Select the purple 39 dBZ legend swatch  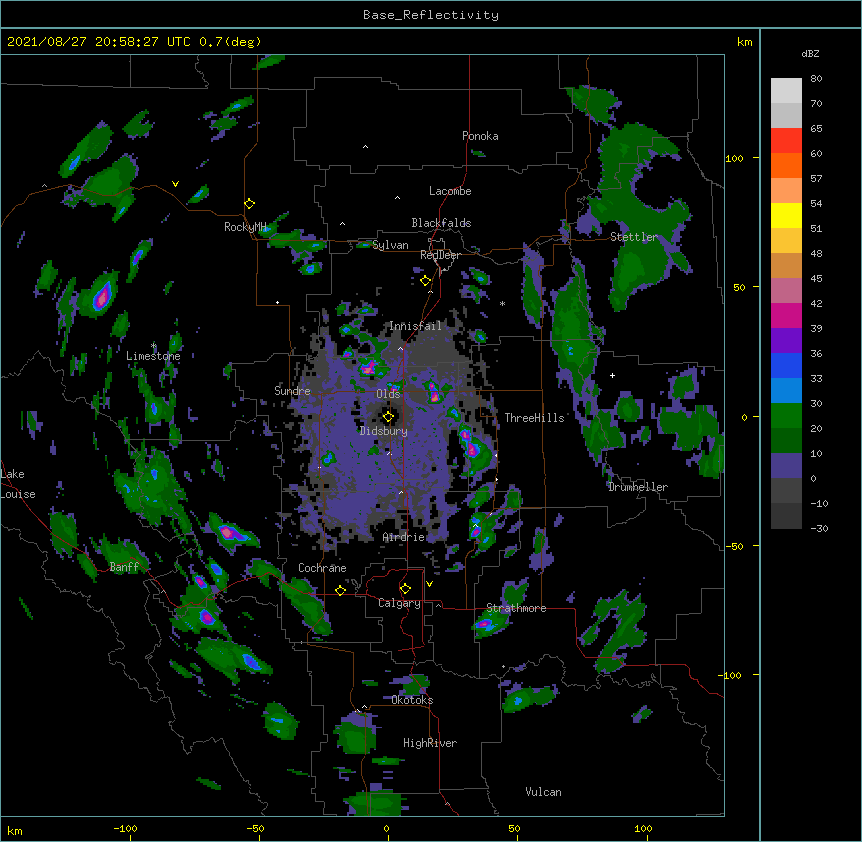[786, 341]
